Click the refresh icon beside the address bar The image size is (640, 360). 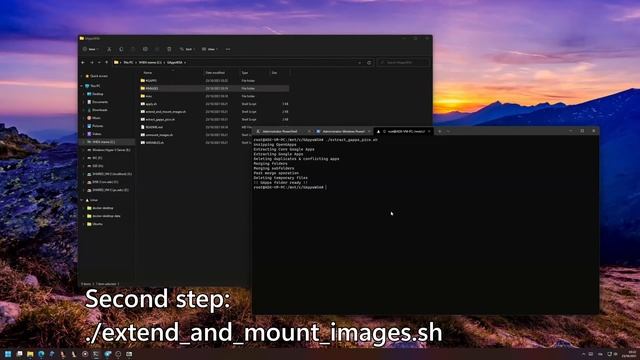click(x=369, y=63)
